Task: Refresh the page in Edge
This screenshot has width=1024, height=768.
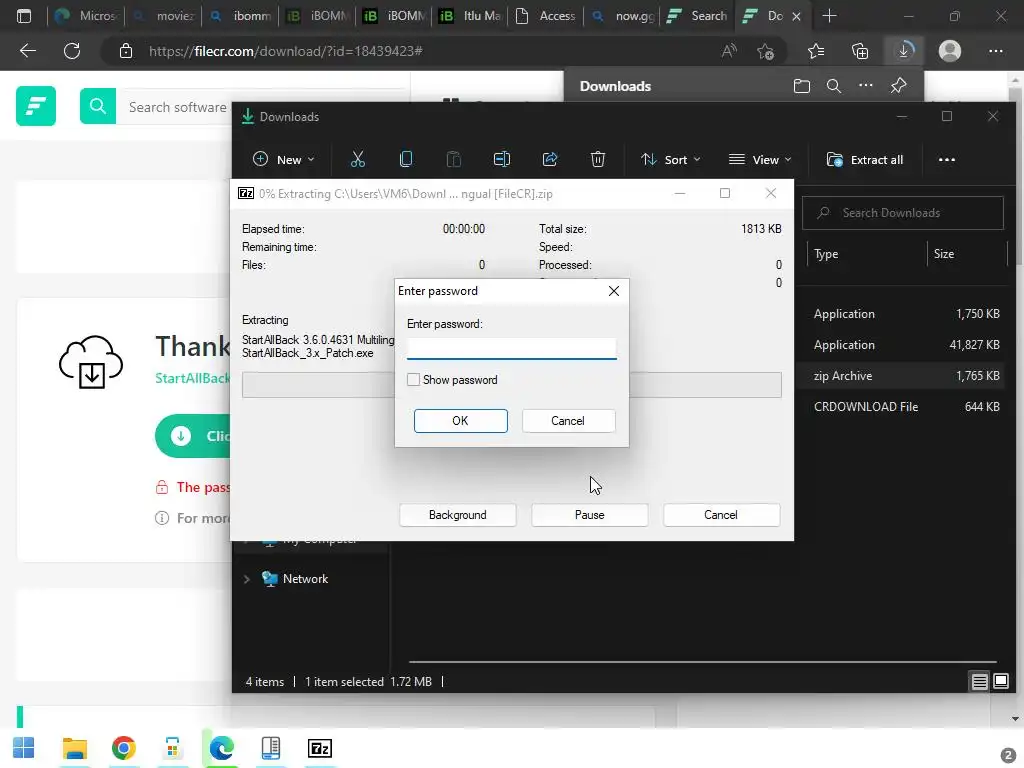Action: coord(72,51)
